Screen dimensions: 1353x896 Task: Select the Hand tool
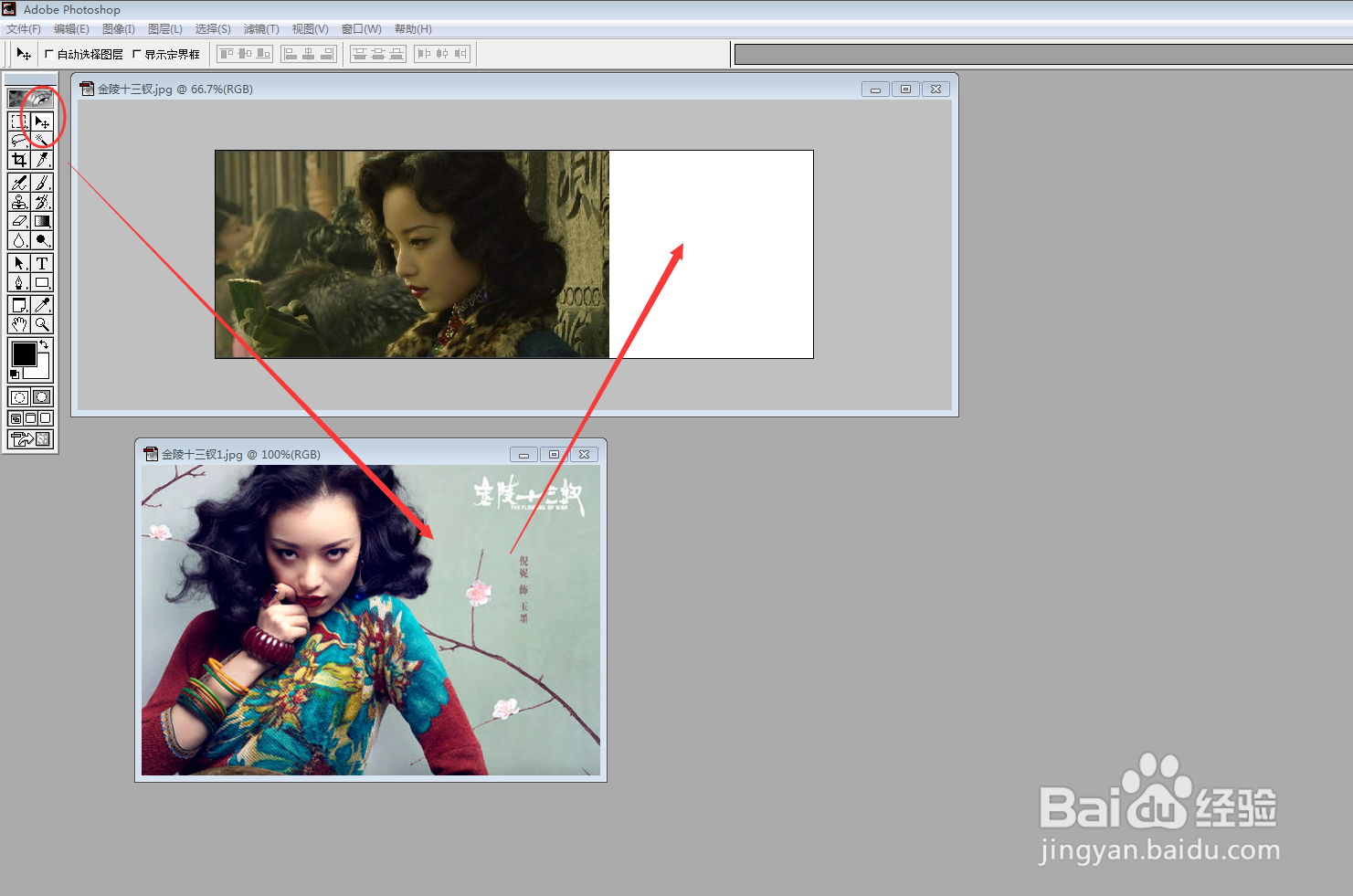click(19, 324)
